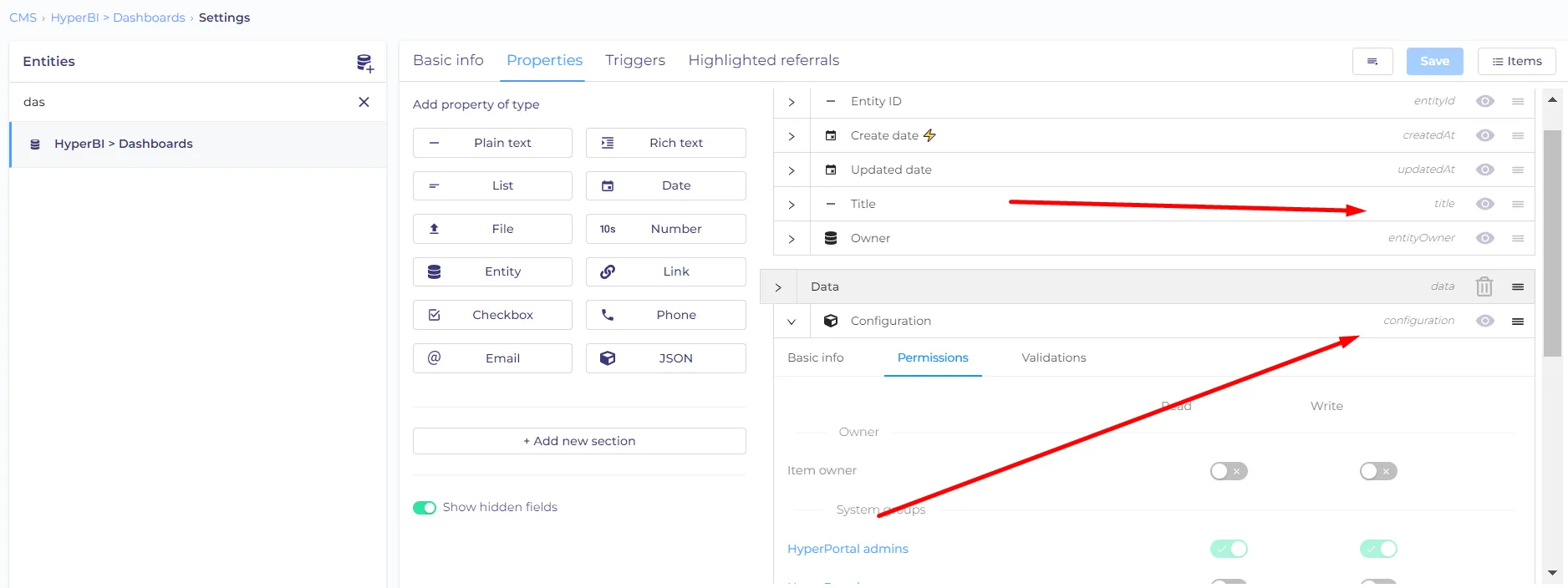Expand the Data section

pos(778,287)
